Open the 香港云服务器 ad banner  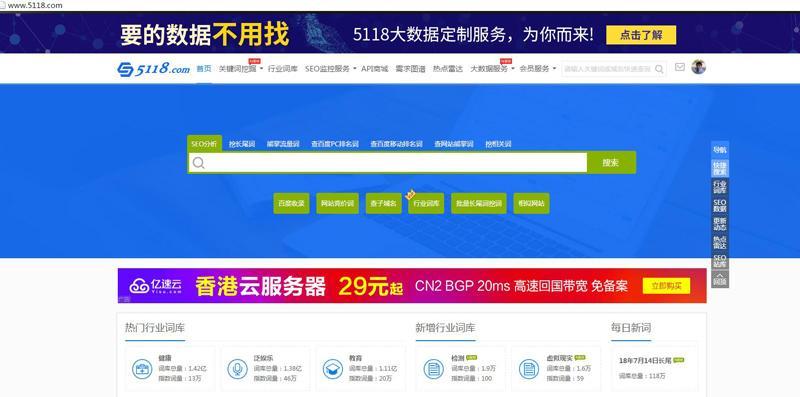pyautogui.click(x=412, y=286)
